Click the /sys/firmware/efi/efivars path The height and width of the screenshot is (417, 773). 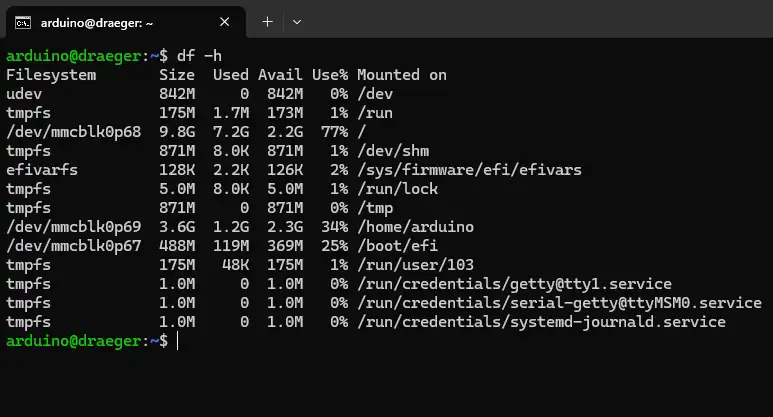pos(469,170)
